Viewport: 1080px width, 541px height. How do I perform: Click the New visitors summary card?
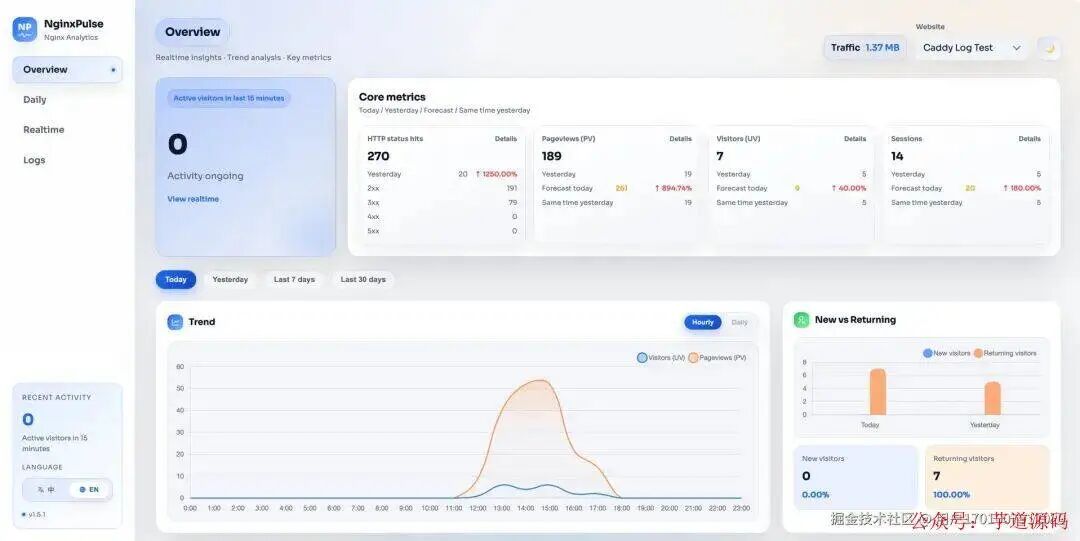856,477
